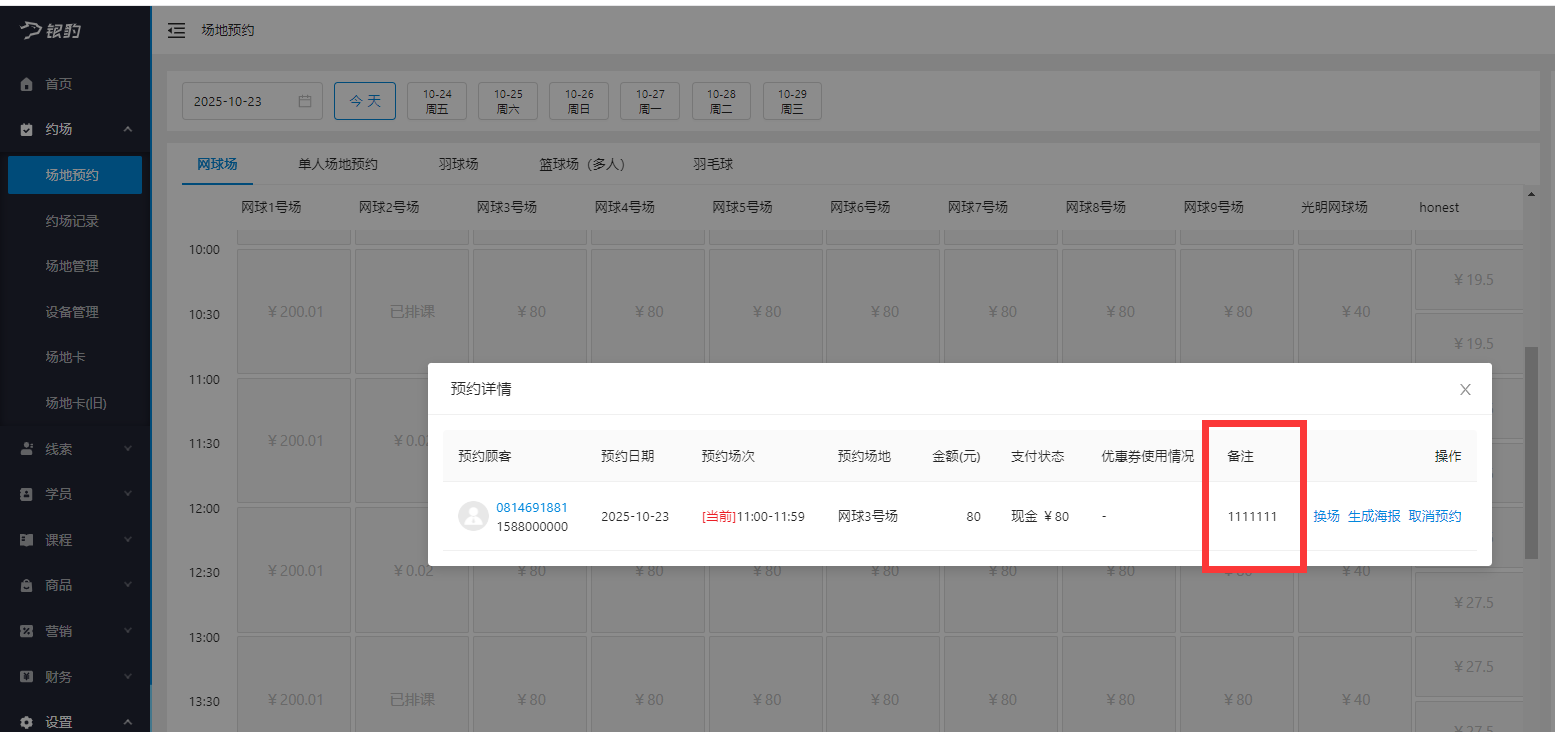Click the 线索 sidebar icon
The height and width of the screenshot is (732, 1555).
click(24, 448)
